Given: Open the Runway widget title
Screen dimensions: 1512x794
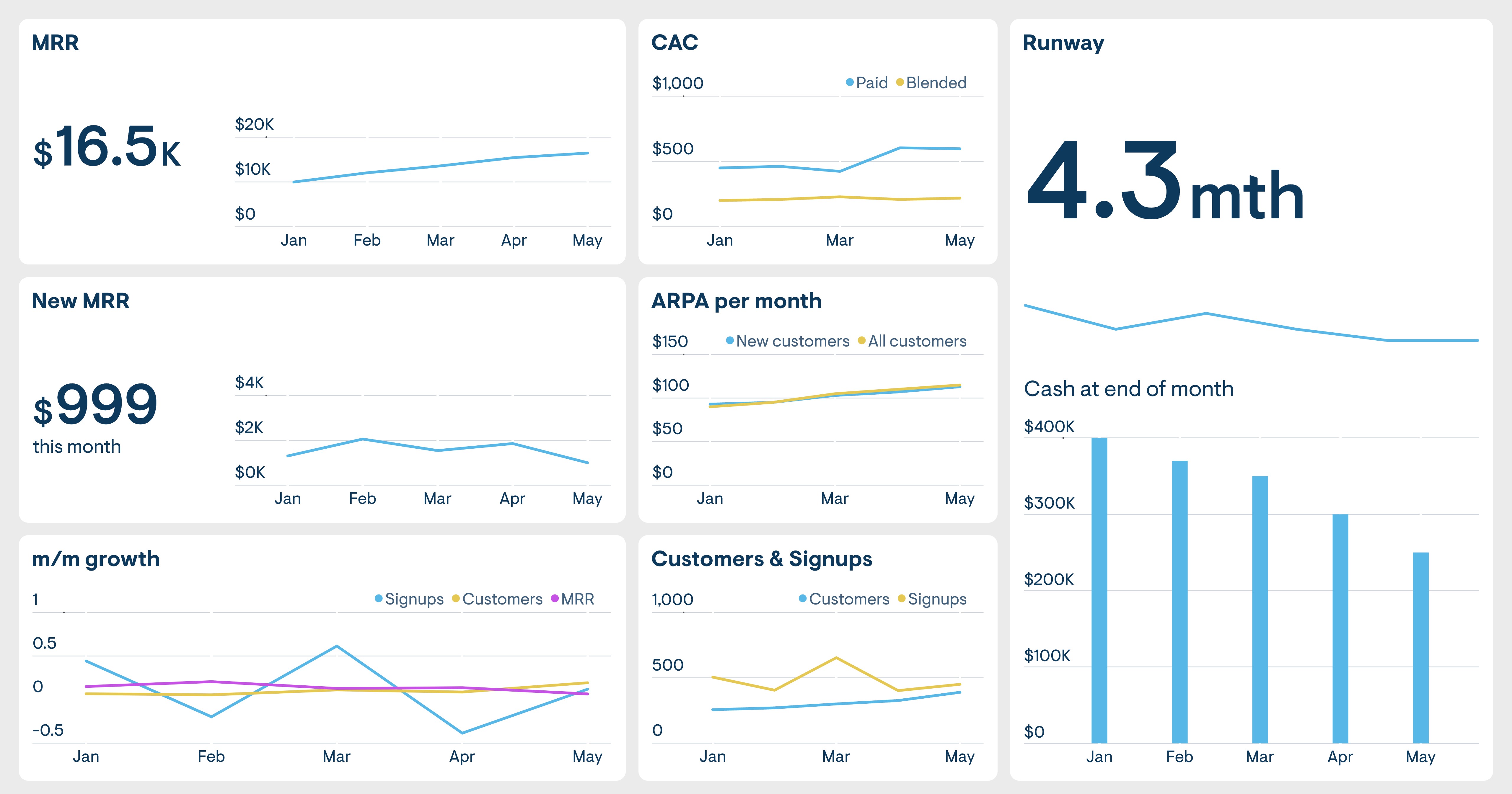Looking at the screenshot, I should [x=1063, y=43].
